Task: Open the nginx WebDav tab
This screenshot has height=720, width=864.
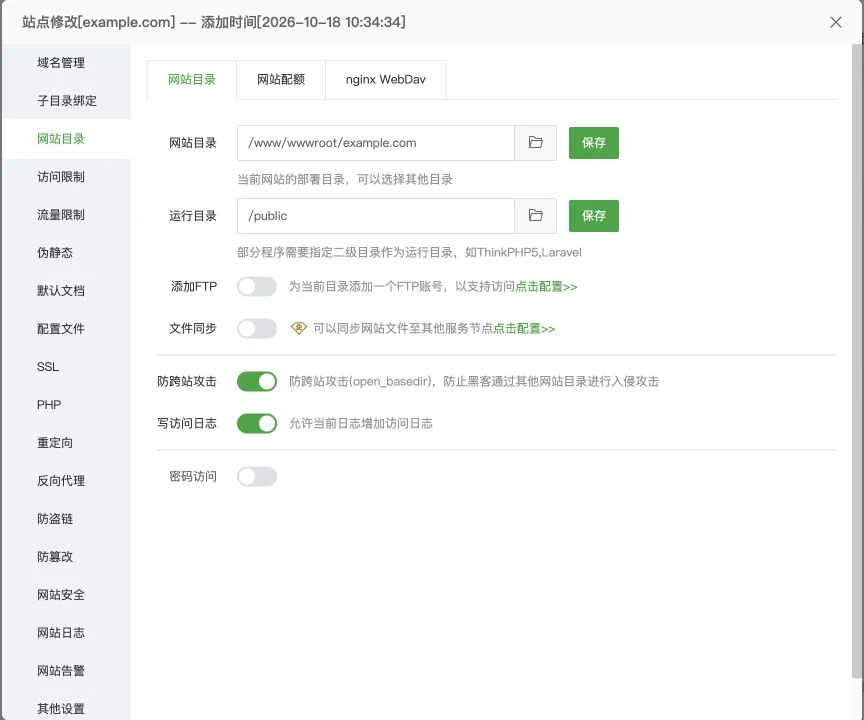Action: click(386, 79)
